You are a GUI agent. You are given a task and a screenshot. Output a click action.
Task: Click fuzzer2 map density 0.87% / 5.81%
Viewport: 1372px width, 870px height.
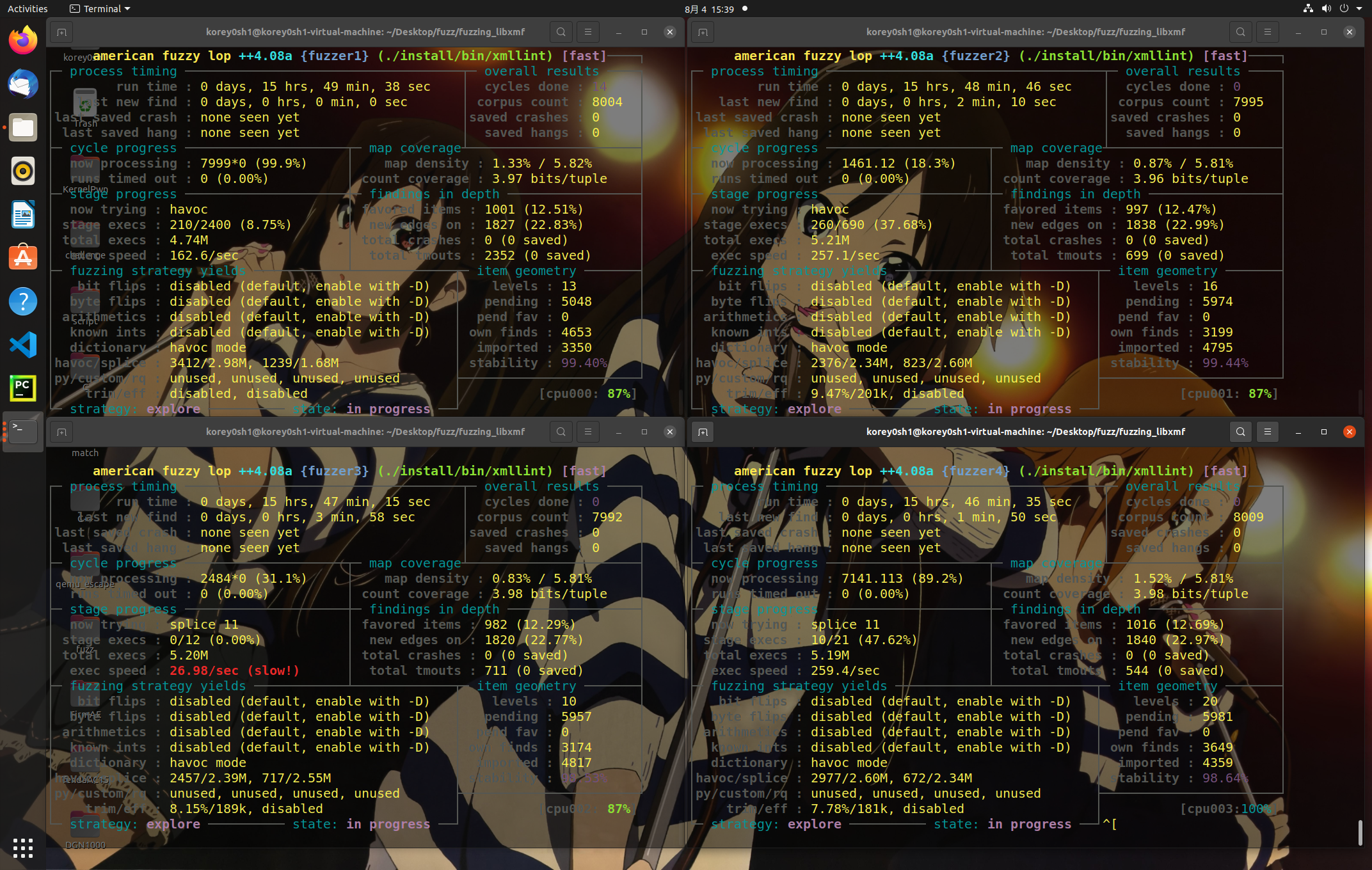(x=1183, y=163)
